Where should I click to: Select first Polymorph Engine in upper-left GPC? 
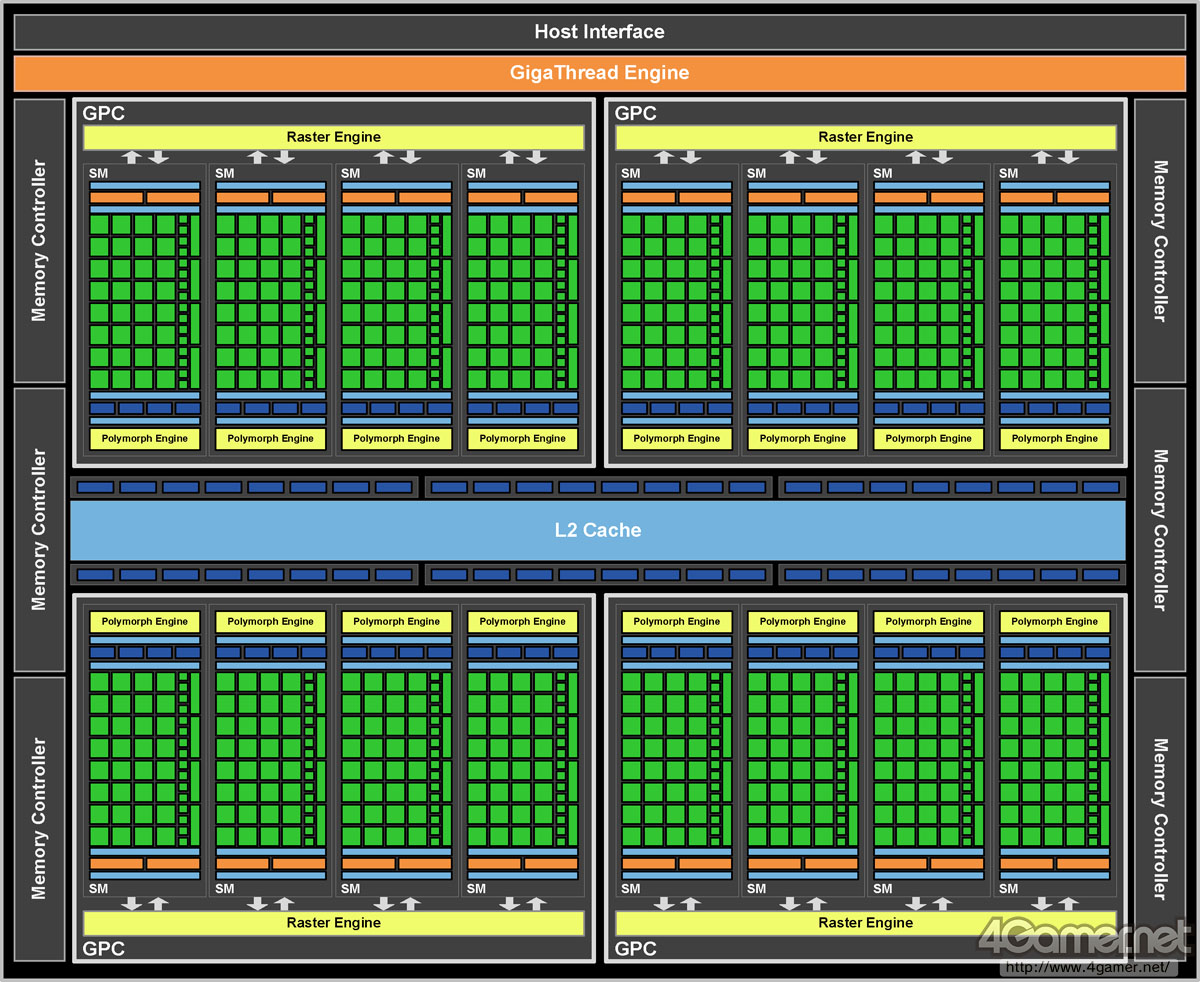point(145,438)
